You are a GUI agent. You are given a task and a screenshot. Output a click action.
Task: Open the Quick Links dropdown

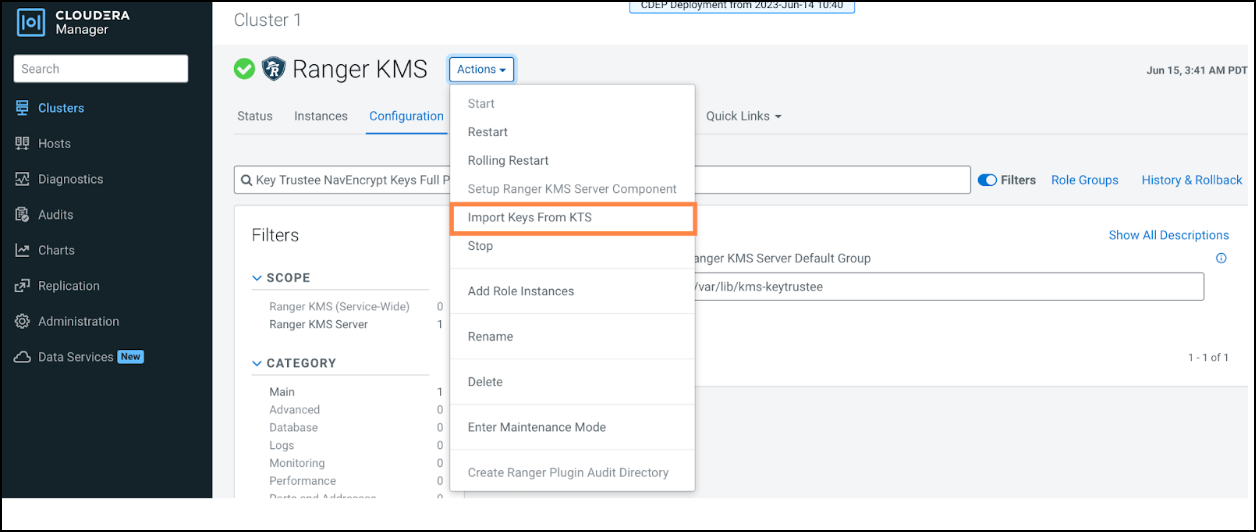[x=743, y=116]
